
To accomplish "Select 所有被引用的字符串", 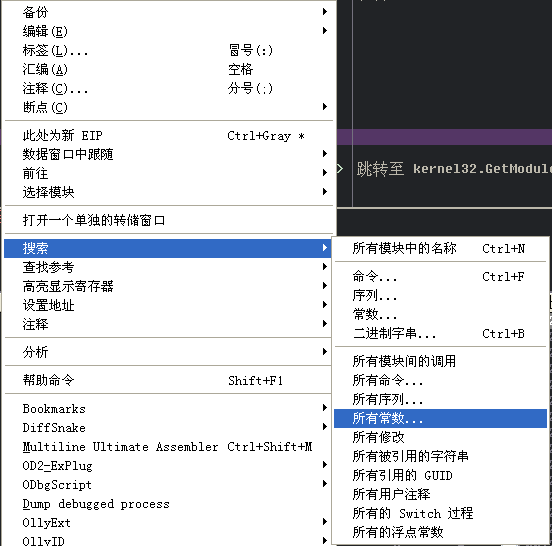I will (x=440, y=456).
